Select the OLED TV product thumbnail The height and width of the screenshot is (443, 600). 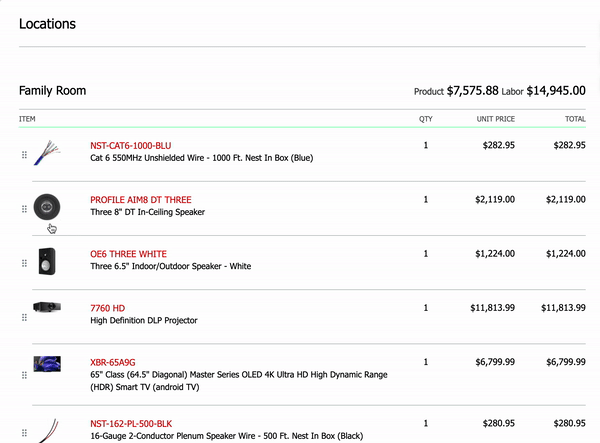coord(47,364)
